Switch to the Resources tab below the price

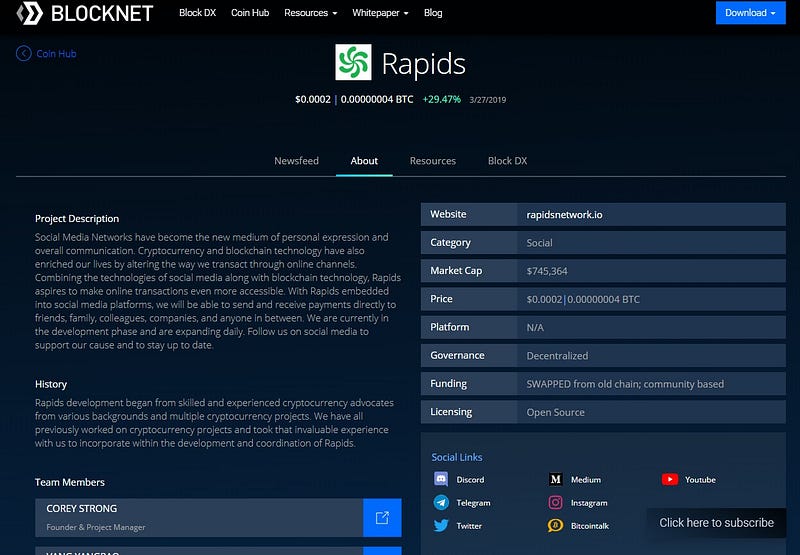(x=433, y=161)
